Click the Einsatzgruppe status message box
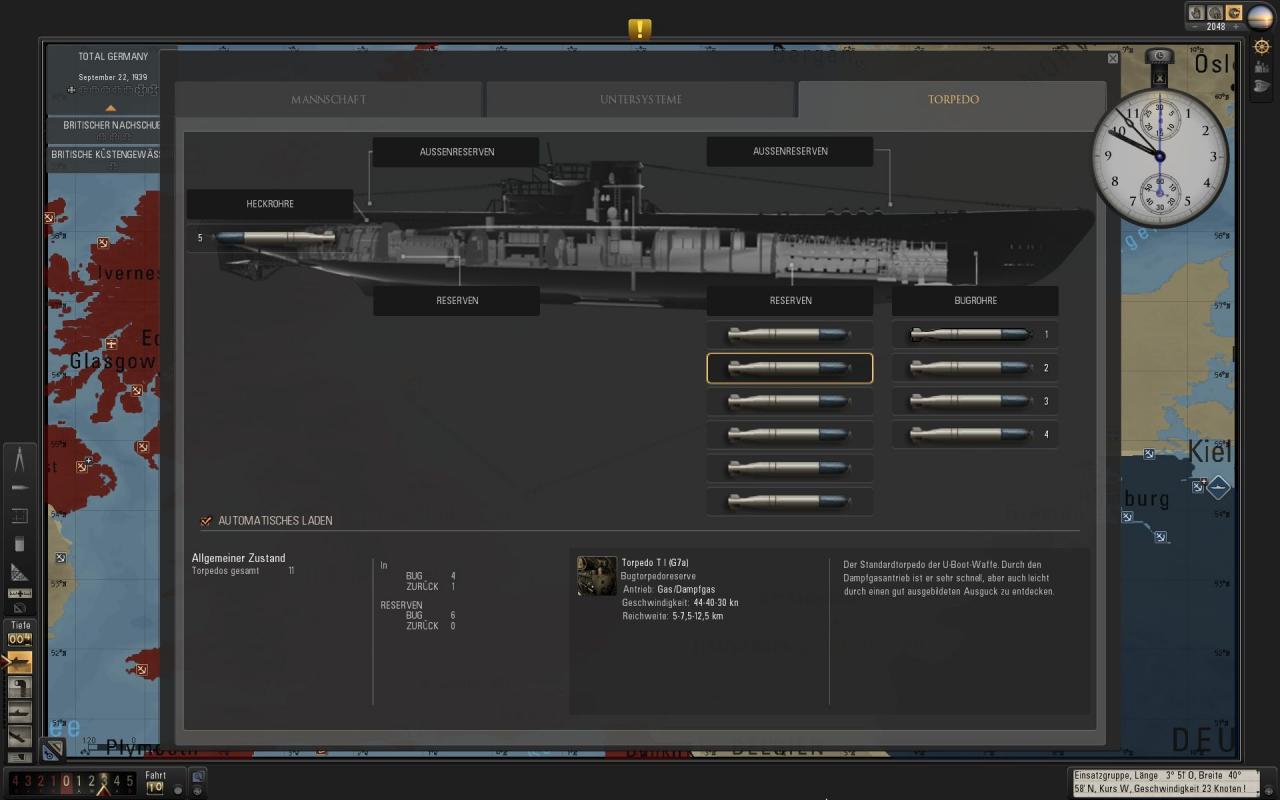This screenshot has height=800, width=1280. pyautogui.click(x=1164, y=782)
